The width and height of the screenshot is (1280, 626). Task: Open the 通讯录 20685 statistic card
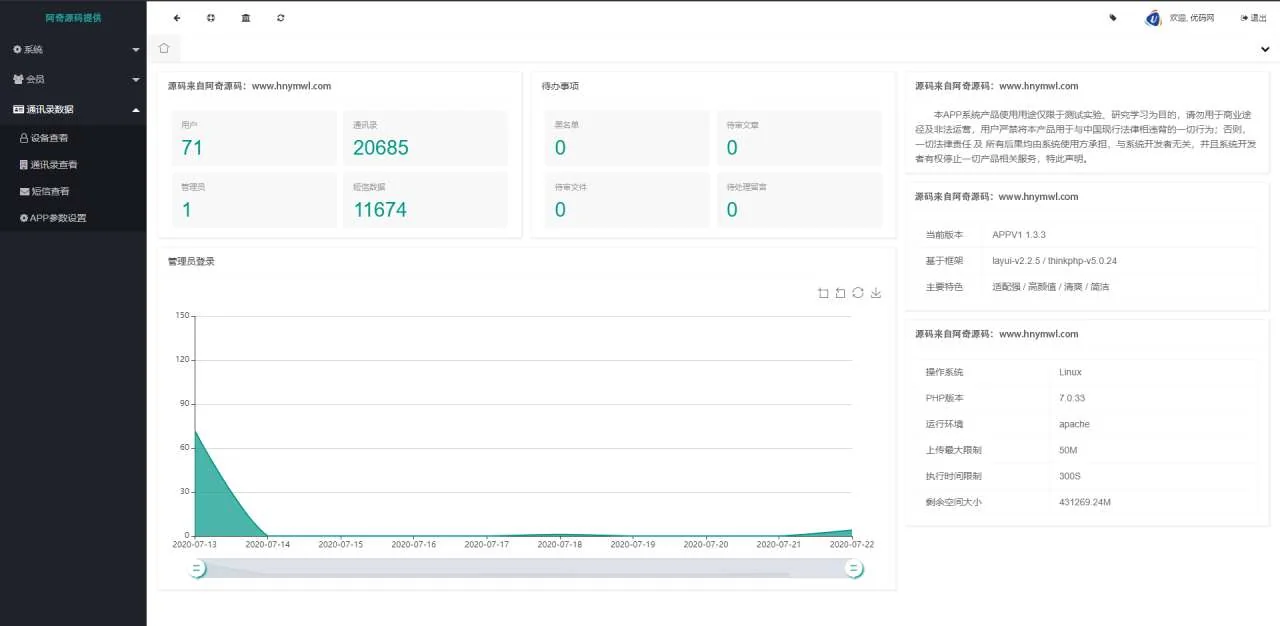[x=425, y=139]
